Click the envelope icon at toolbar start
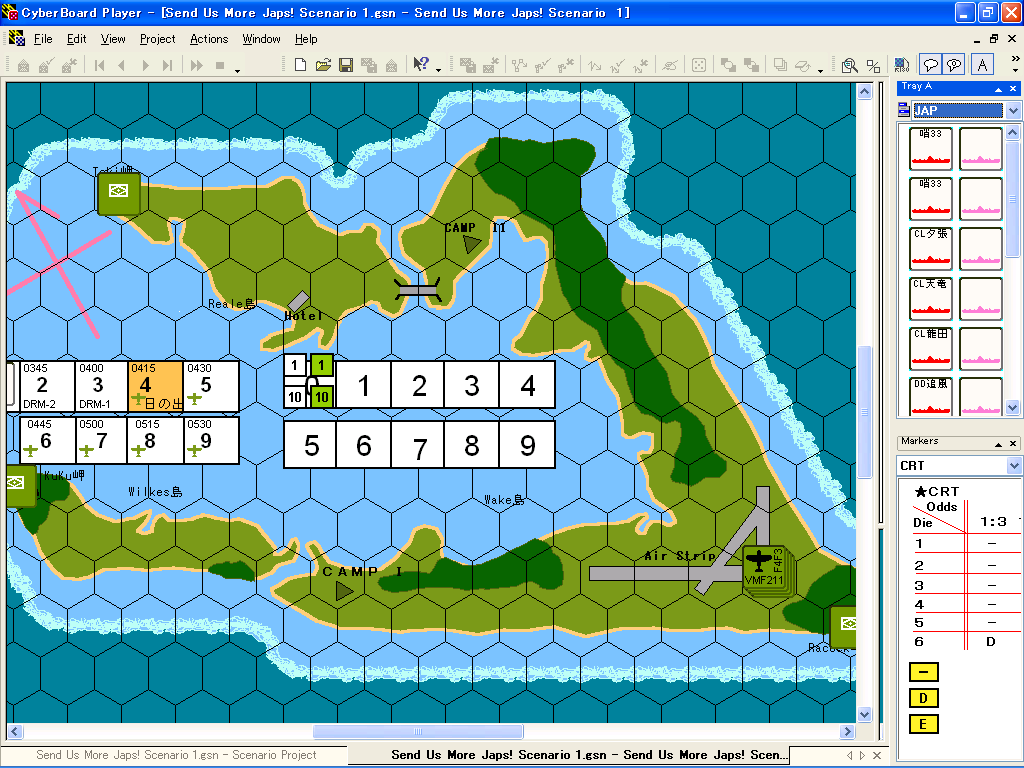Screen dimensions: 1024x768 (23, 65)
